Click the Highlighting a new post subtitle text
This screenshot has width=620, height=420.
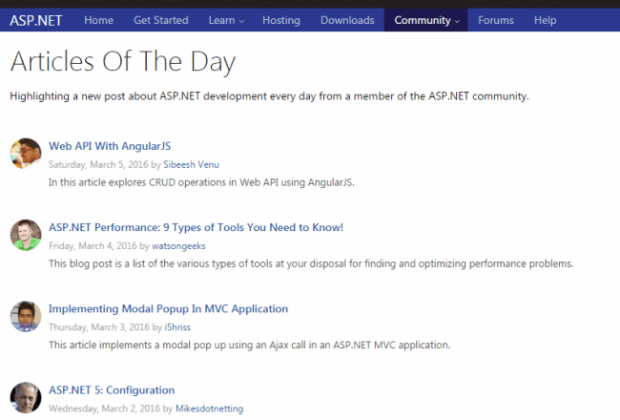coord(269,96)
